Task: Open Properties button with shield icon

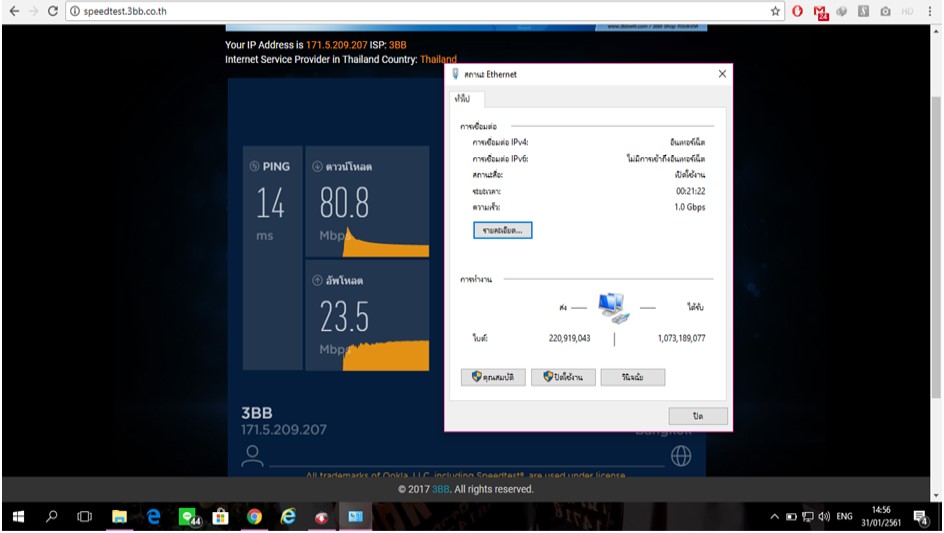Action: [x=493, y=377]
